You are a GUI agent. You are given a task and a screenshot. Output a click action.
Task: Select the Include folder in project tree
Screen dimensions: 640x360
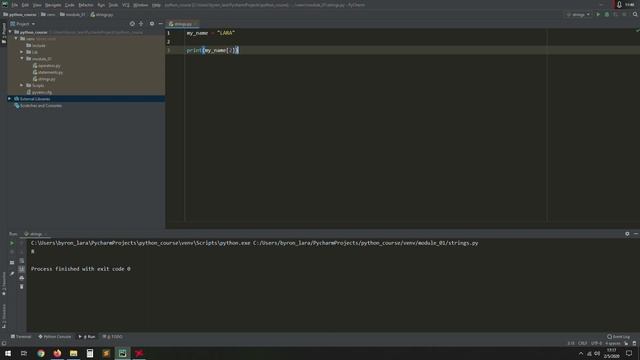[36, 45]
